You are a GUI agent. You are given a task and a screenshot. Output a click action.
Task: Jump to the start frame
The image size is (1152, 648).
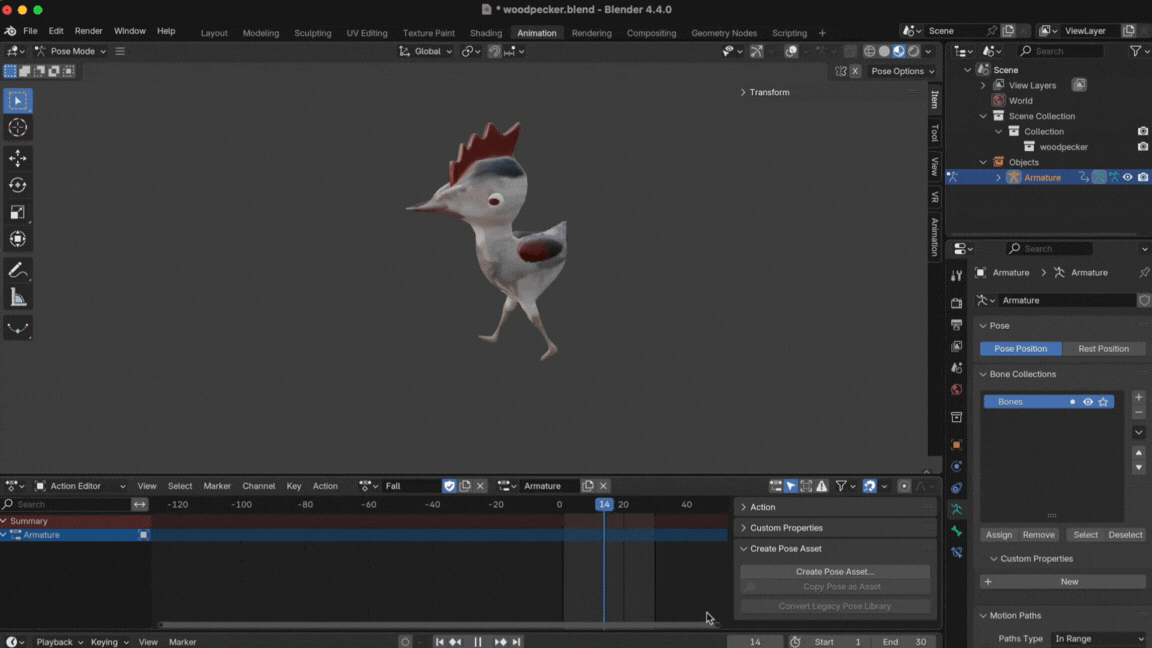coord(439,641)
